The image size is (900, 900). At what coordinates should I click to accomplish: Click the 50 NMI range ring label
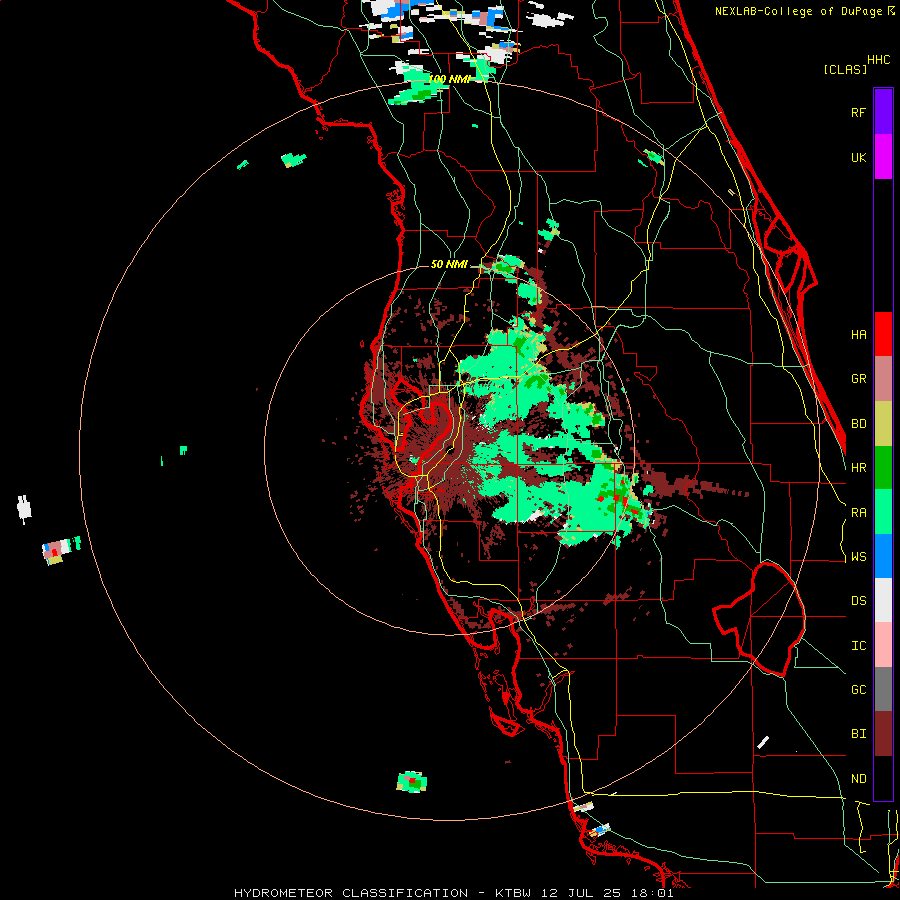(449, 264)
